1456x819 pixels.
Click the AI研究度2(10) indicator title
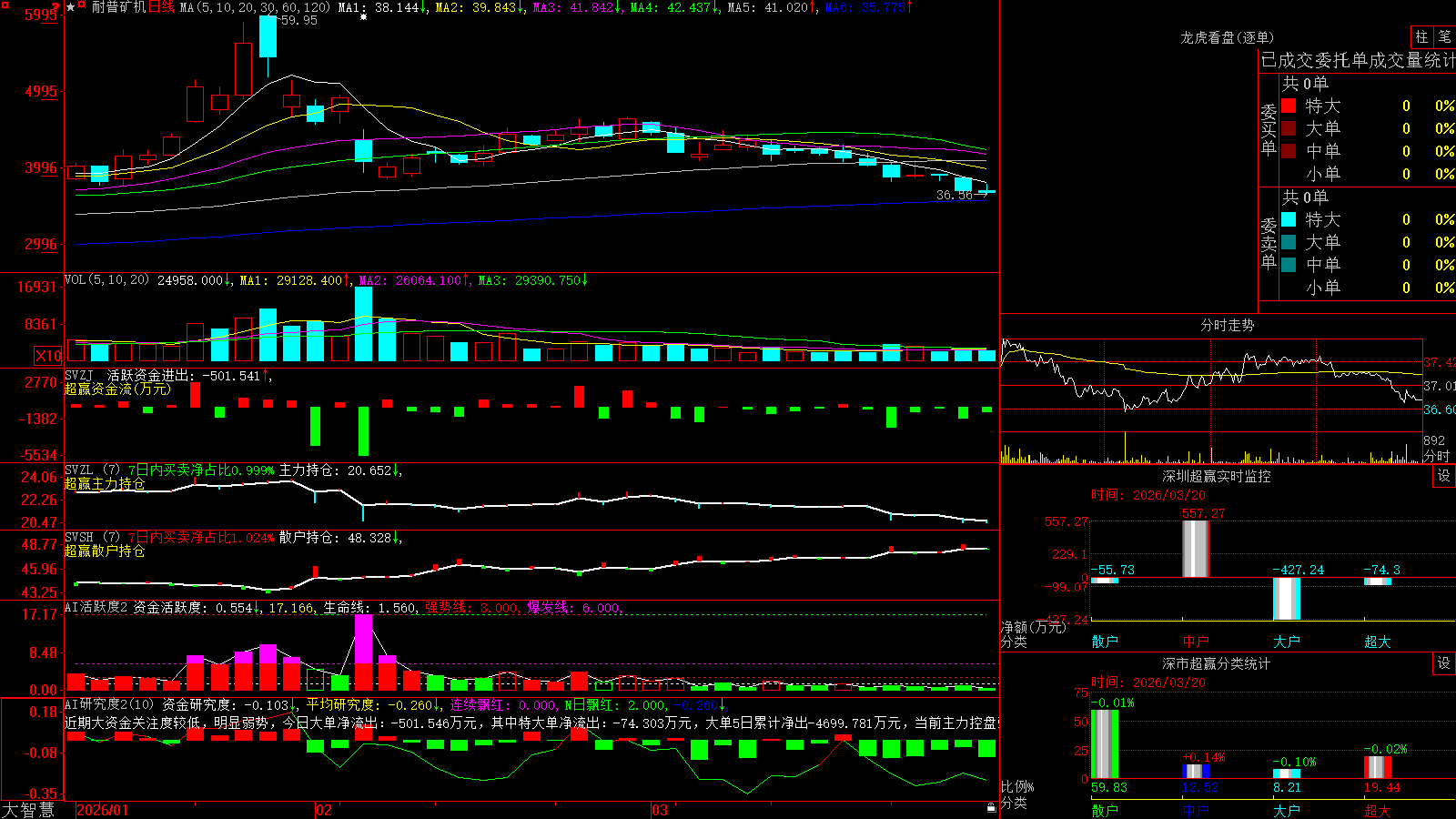point(109,704)
